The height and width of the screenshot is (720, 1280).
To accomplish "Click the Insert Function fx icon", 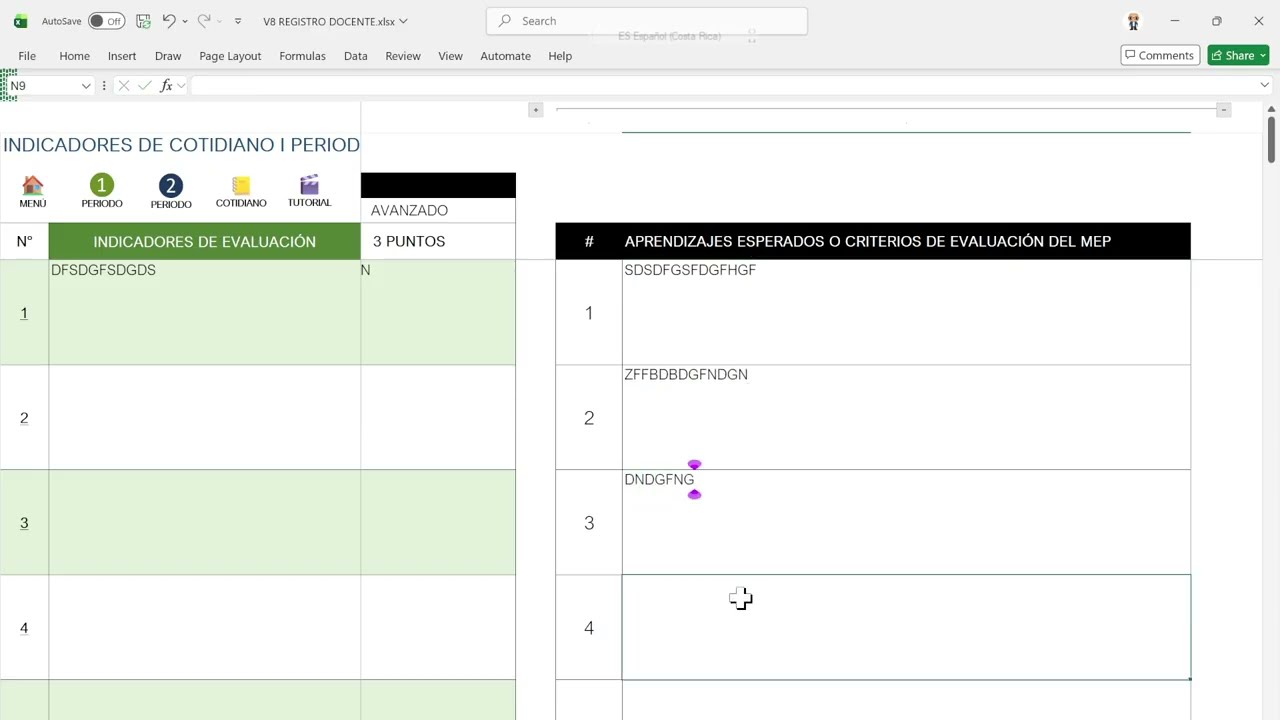I will click(x=166, y=86).
